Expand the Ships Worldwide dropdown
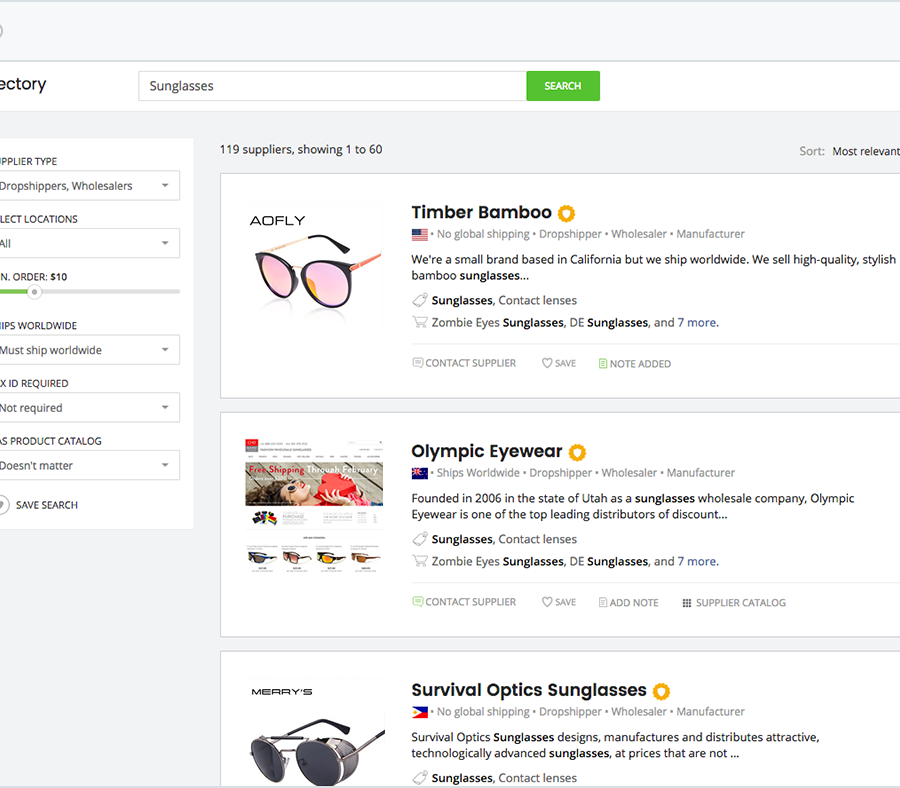This screenshot has height=788, width=900. point(87,350)
